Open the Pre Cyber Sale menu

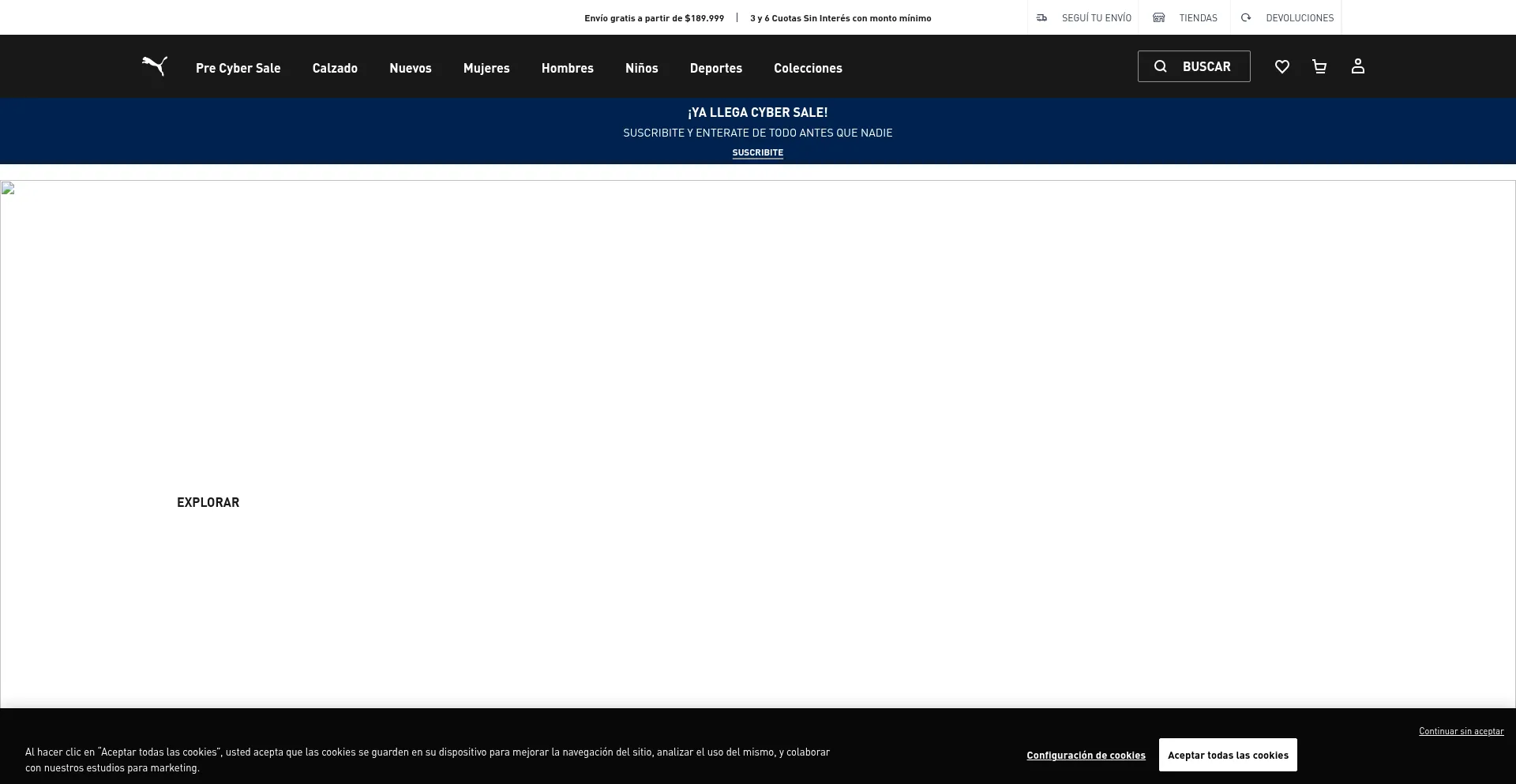click(x=238, y=68)
